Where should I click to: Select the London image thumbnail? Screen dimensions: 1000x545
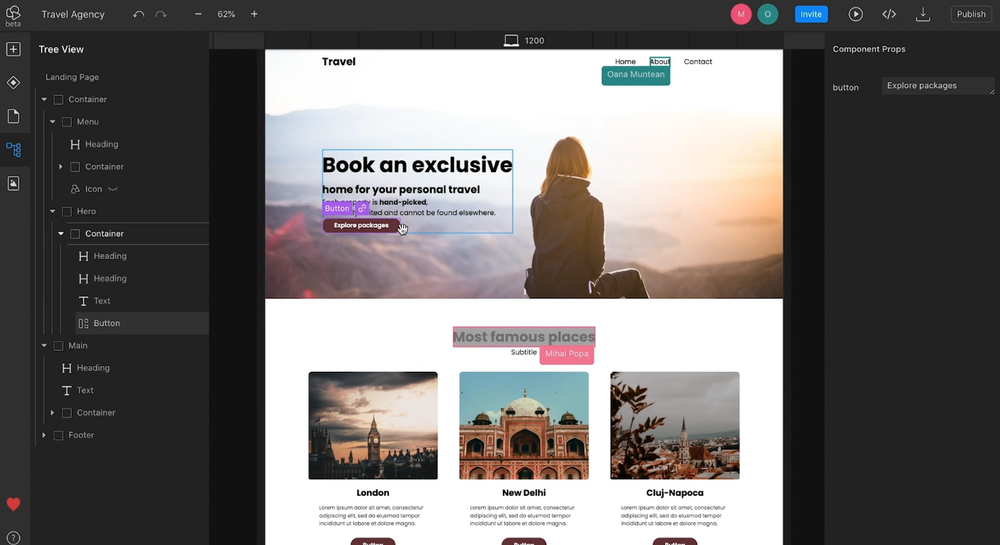(x=373, y=425)
